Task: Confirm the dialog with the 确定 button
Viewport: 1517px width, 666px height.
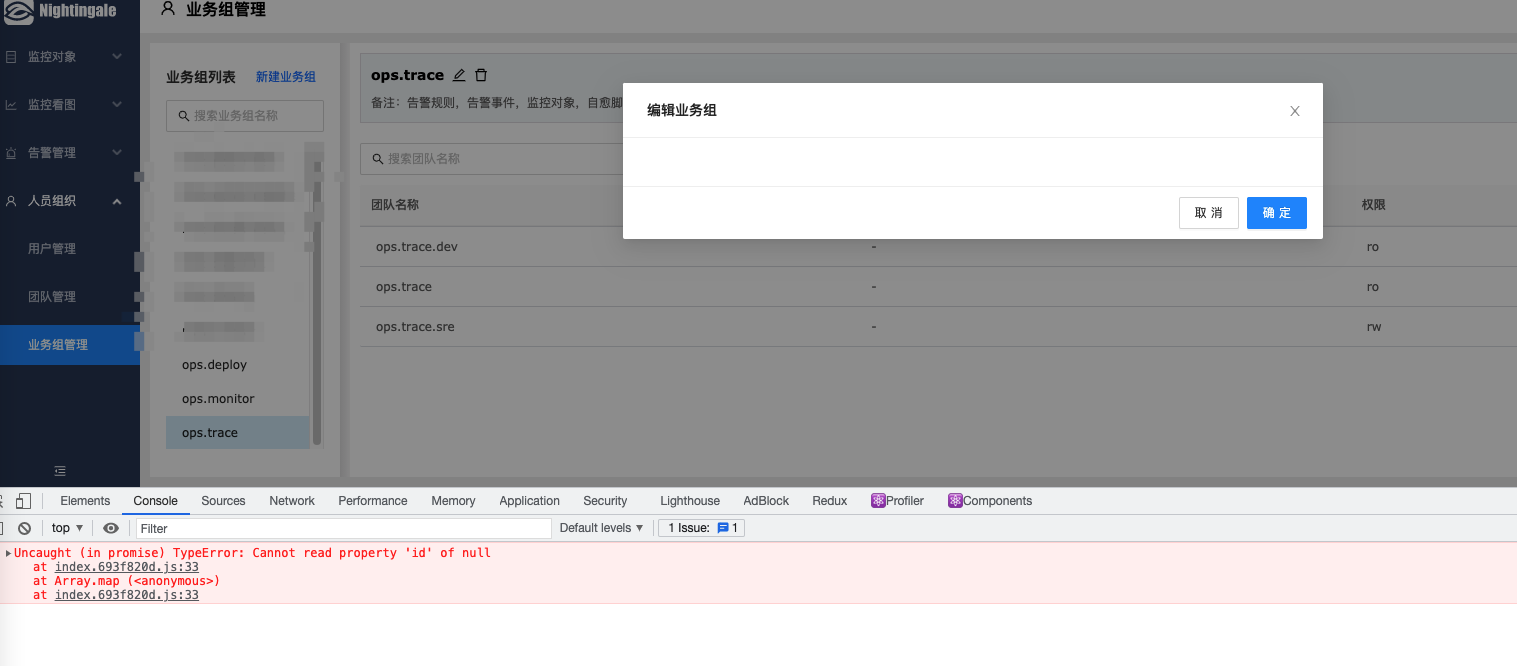Action: tap(1276, 212)
